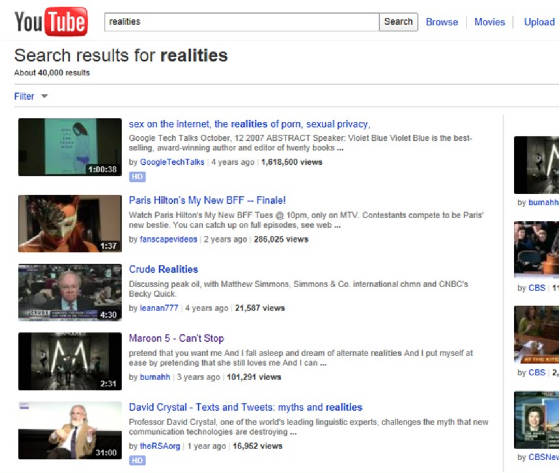Visit the GoogleTechTalks channel

tap(172, 162)
